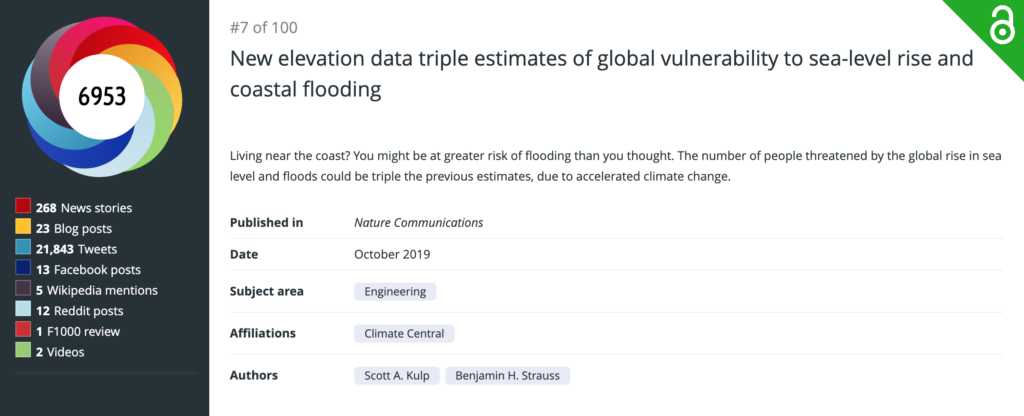The width and height of the screenshot is (1024, 416).
Task: Click the red News stories color square
Action: [23, 207]
